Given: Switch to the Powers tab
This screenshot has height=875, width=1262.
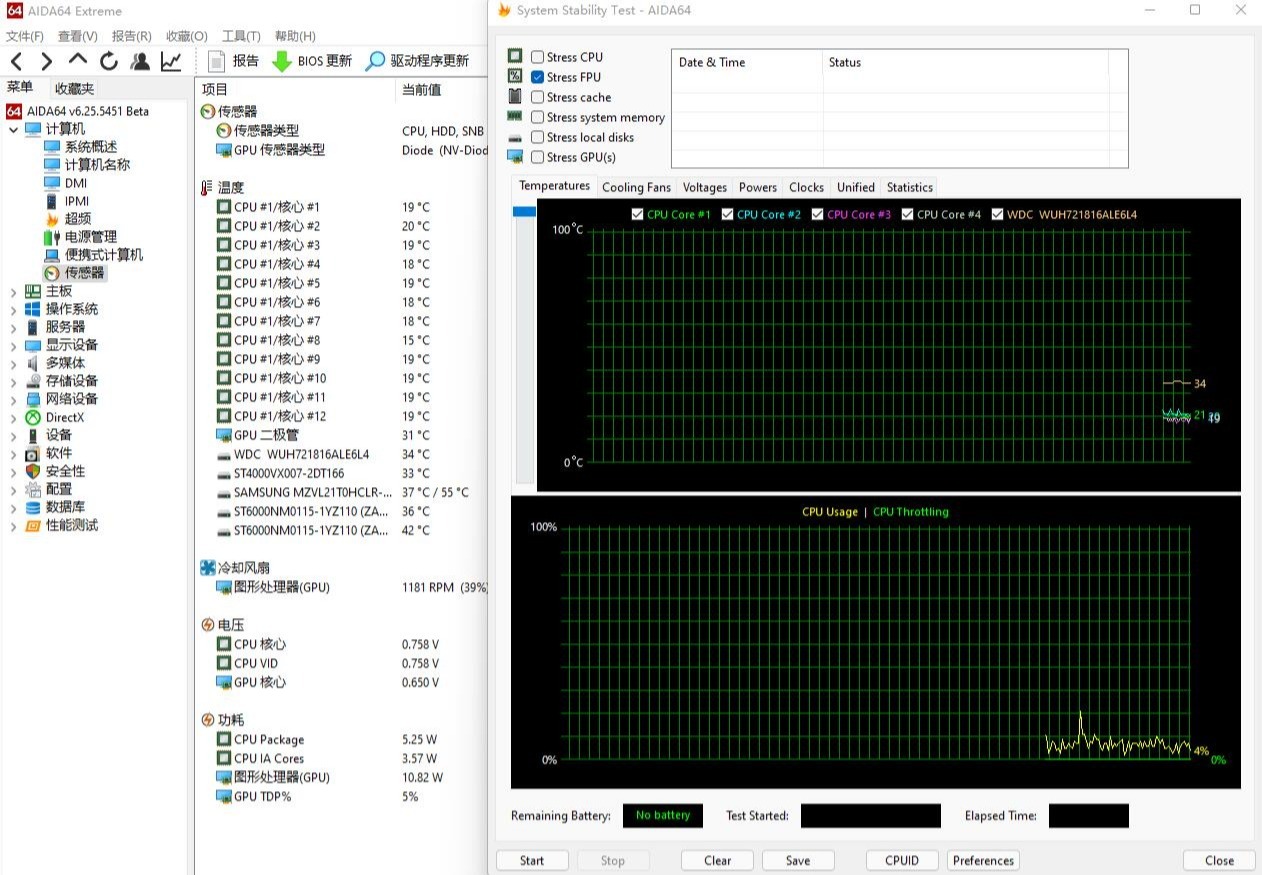Looking at the screenshot, I should 758,187.
